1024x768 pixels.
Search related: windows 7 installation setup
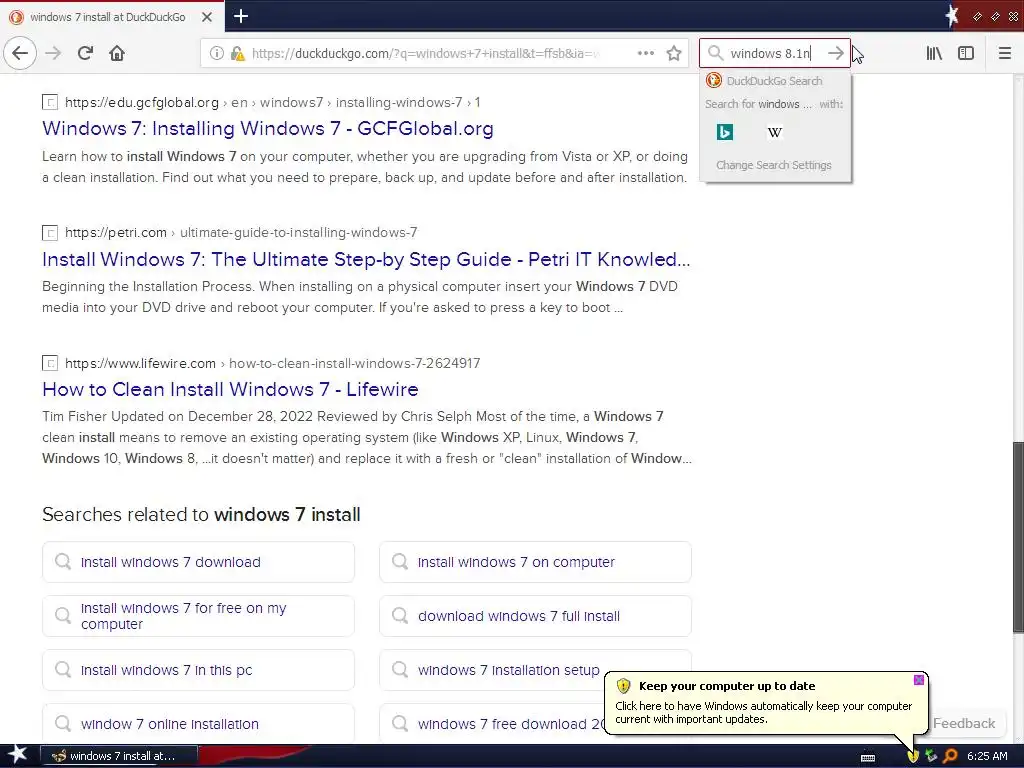coord(536,670)
